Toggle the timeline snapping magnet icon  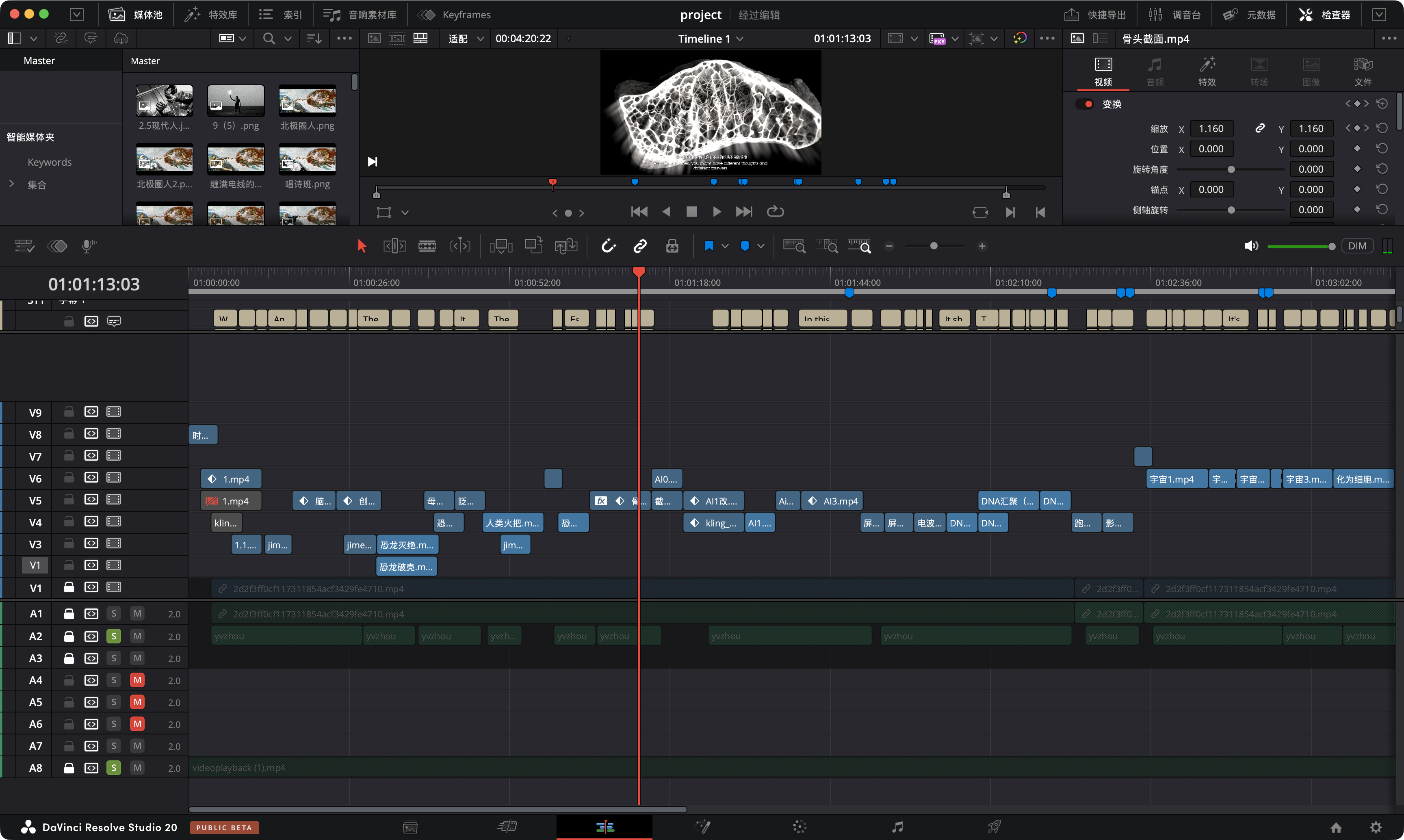tap(608, 246)
